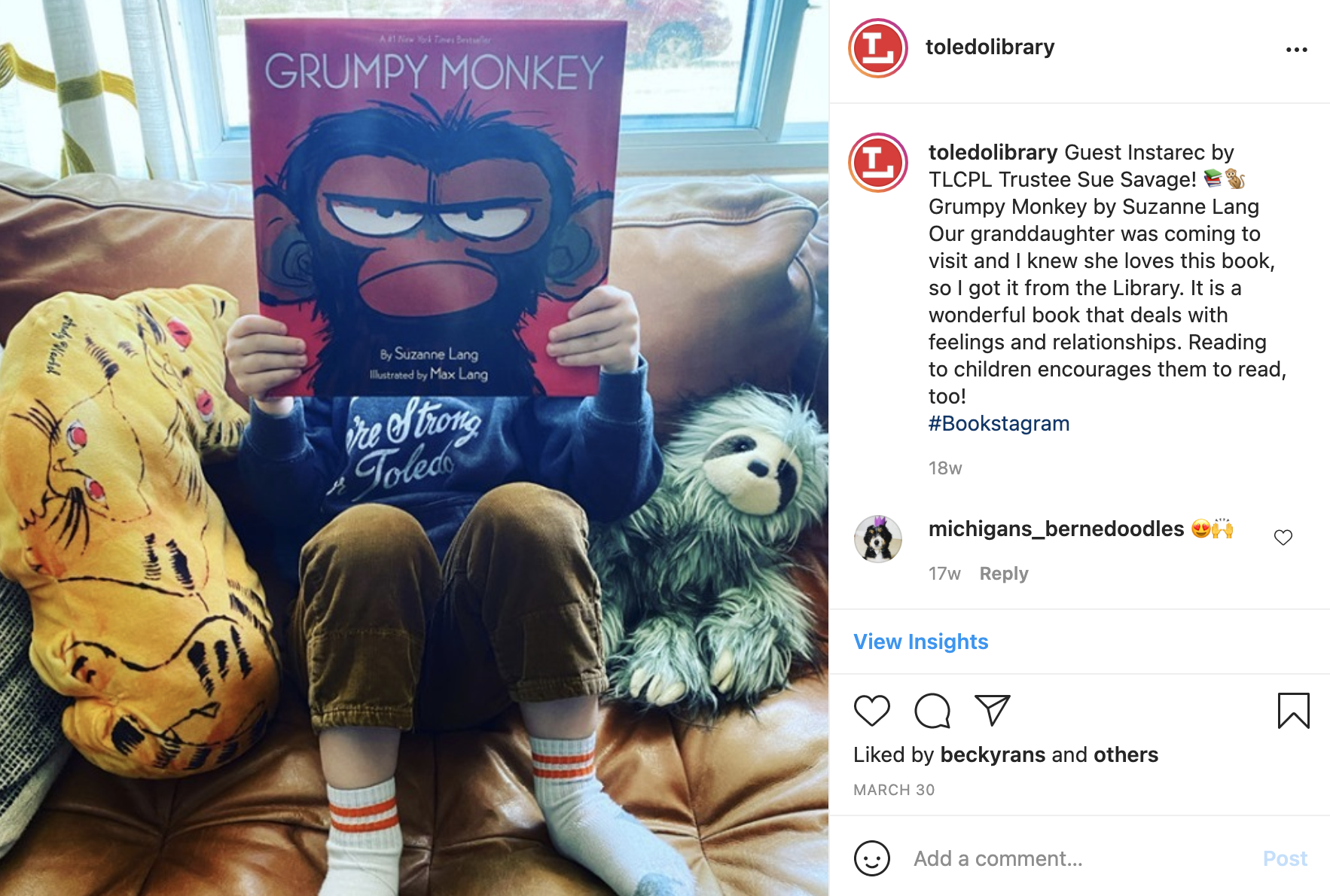This screenshot has height=896, width=1330.
Task: Reply to michigans_bernedoodles comment
Action: coord(1004,574)
